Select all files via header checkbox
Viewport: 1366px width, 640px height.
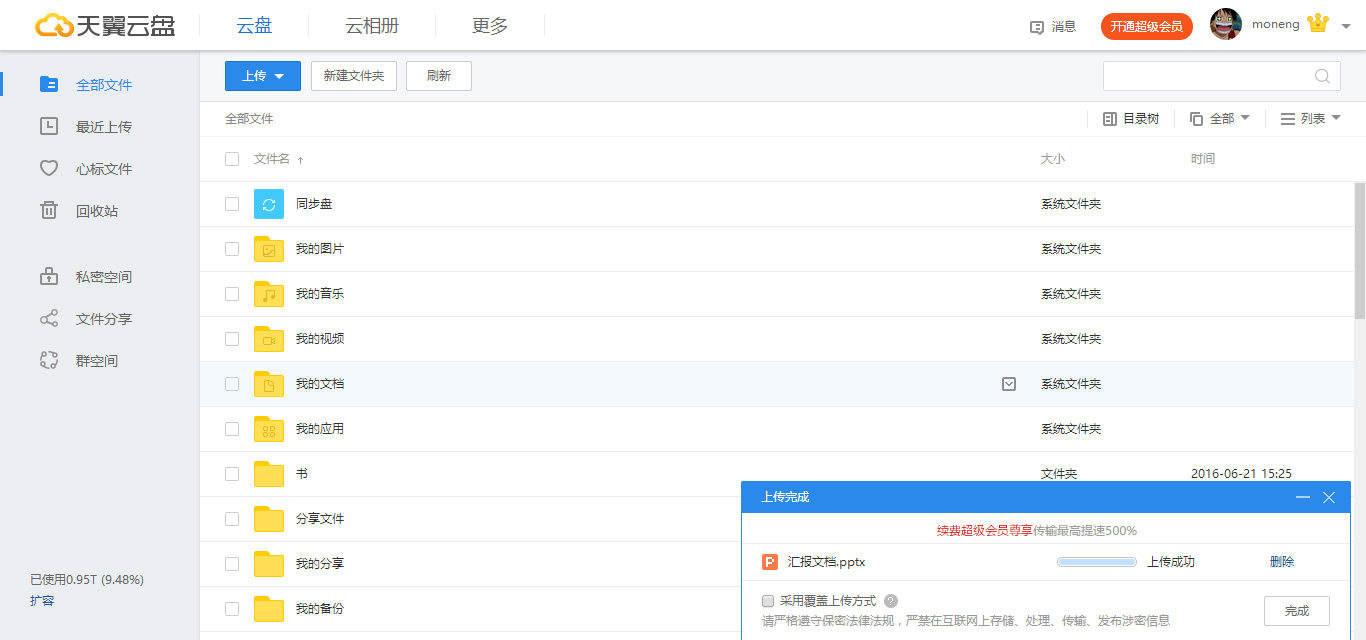point(231,158)
